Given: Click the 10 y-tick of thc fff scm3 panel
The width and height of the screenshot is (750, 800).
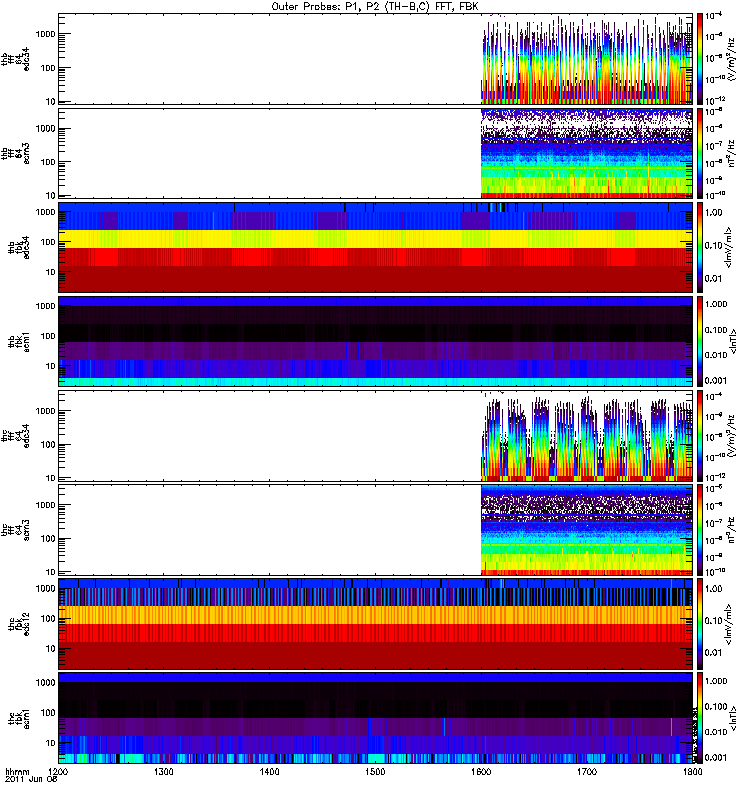Looking at the screenshot, I should [50, 572].
